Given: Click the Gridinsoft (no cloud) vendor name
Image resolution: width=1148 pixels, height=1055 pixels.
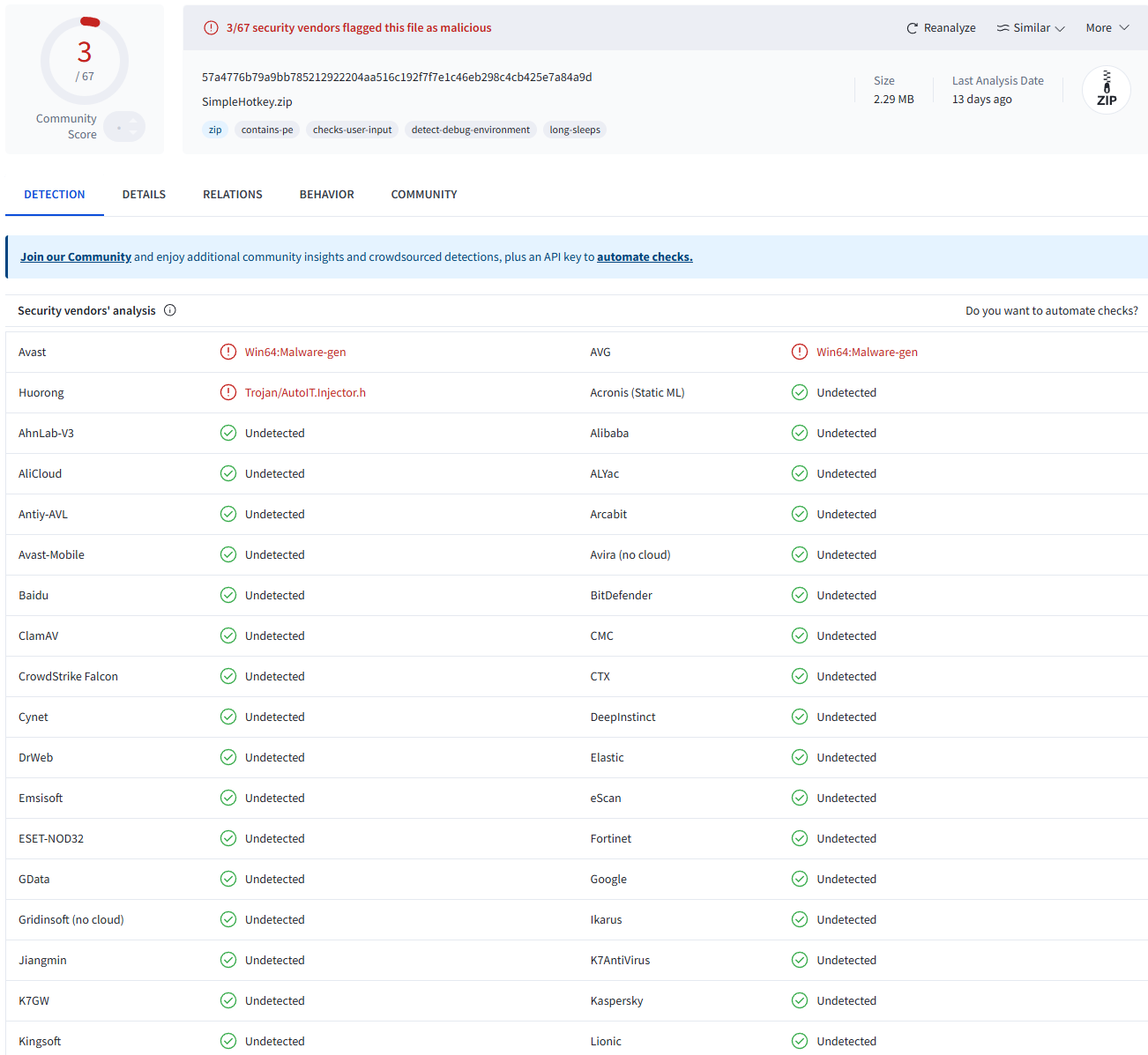Looking at the screenshot, I should click(71, 919).
